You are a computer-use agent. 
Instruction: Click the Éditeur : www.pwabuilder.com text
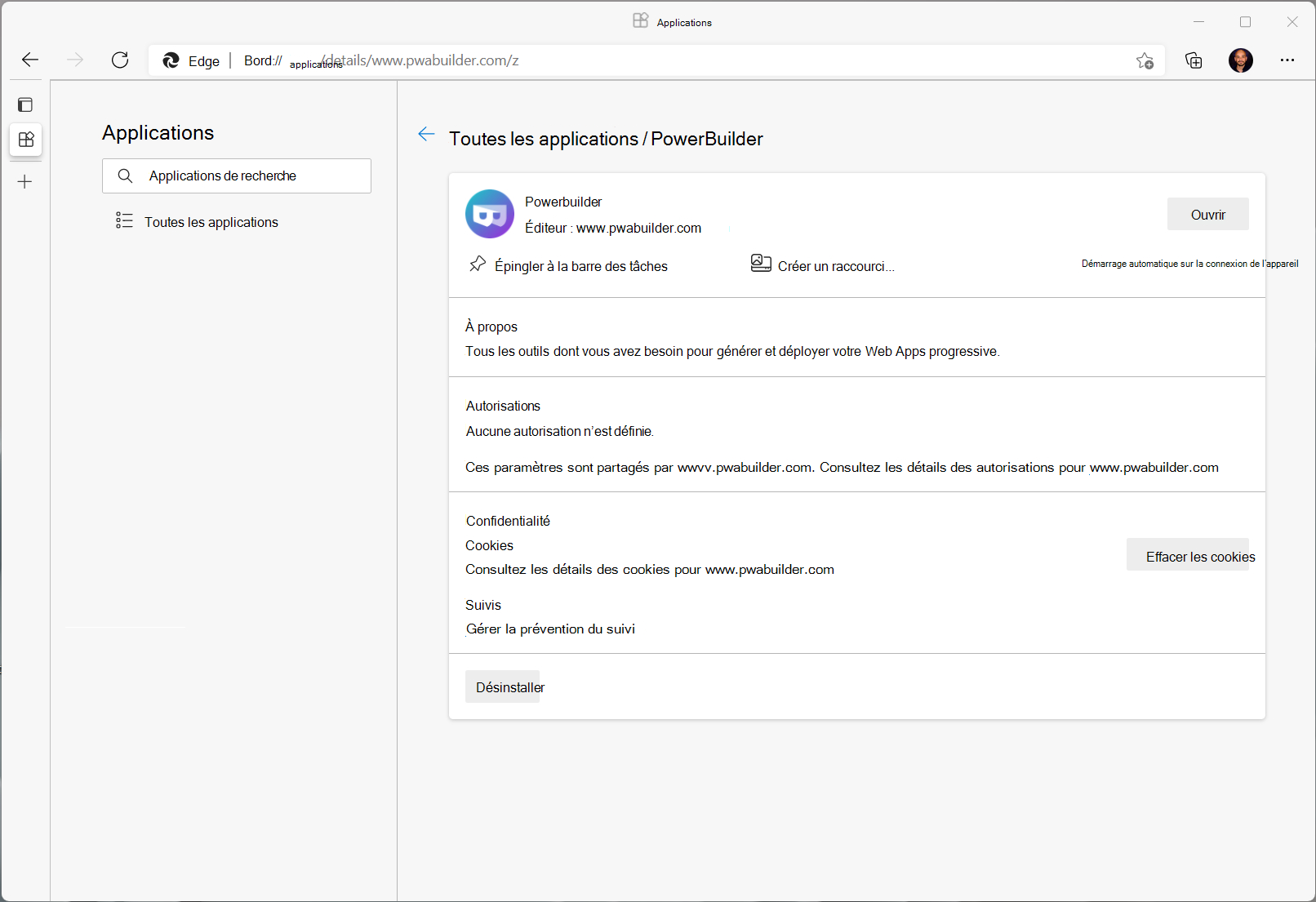click(613, 229)
